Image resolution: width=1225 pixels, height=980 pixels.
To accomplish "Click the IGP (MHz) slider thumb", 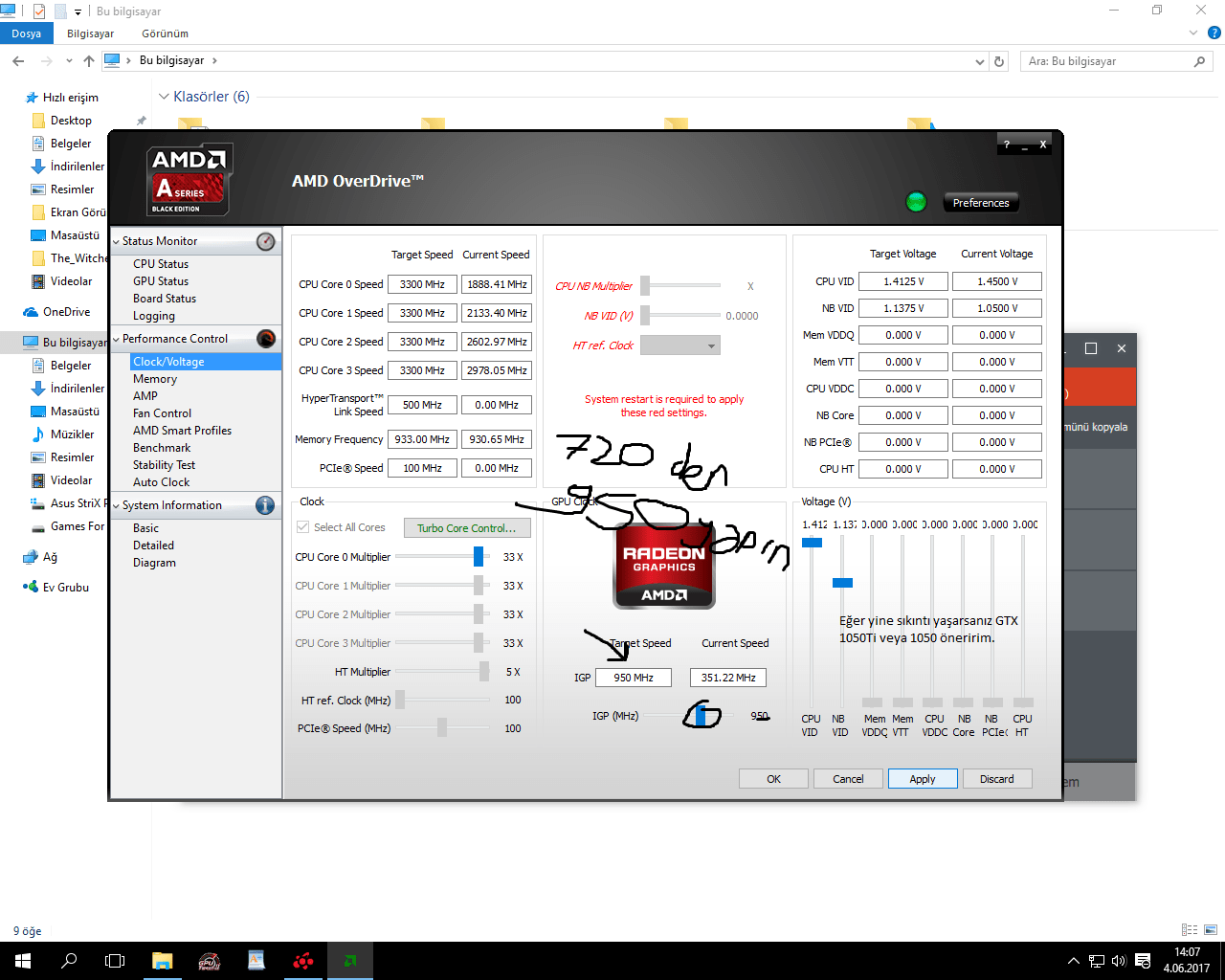I will [702, 715].
